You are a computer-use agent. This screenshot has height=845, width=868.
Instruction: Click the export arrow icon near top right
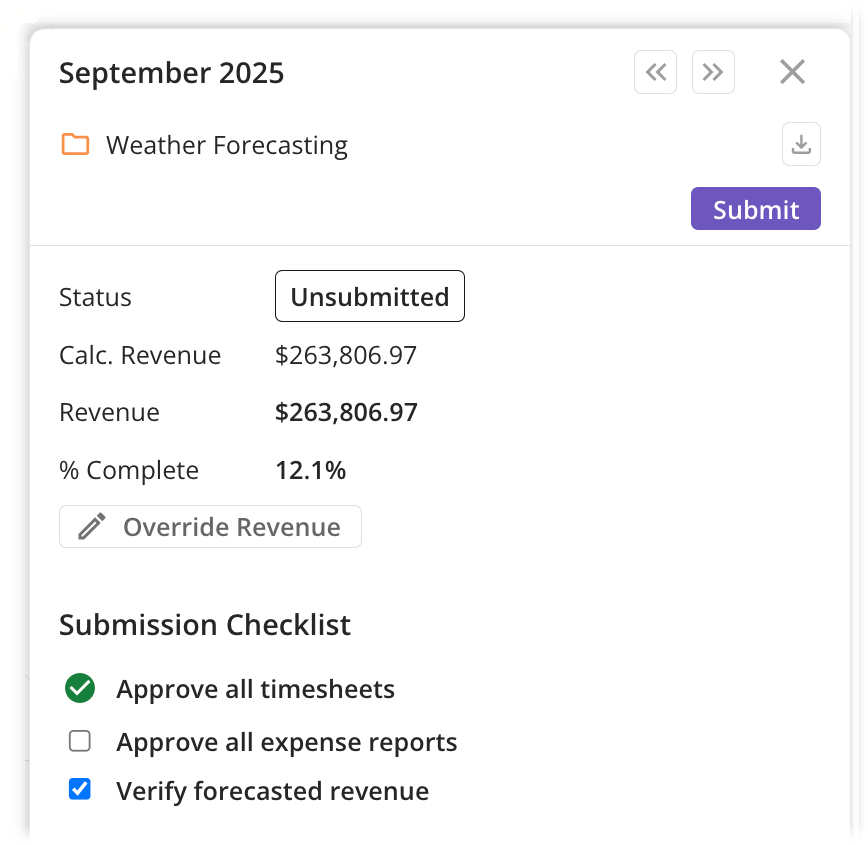800,144
